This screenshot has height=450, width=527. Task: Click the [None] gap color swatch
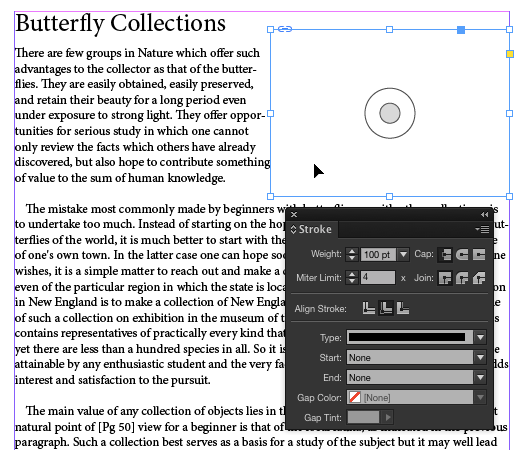click(x=355, y=398)
